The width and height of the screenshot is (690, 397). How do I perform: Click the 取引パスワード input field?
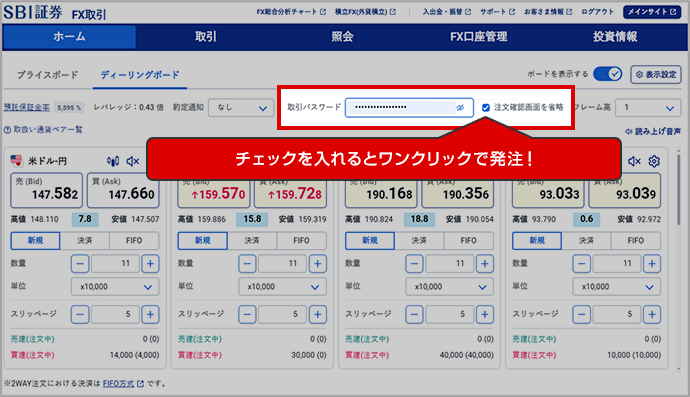(409, 107)
